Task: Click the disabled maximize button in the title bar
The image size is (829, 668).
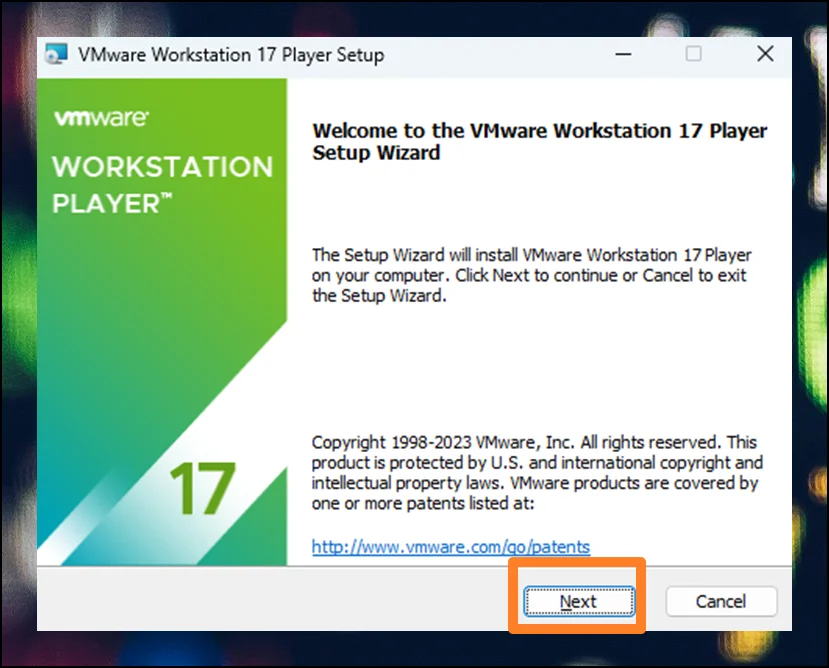Action: (x=694, y=54)
